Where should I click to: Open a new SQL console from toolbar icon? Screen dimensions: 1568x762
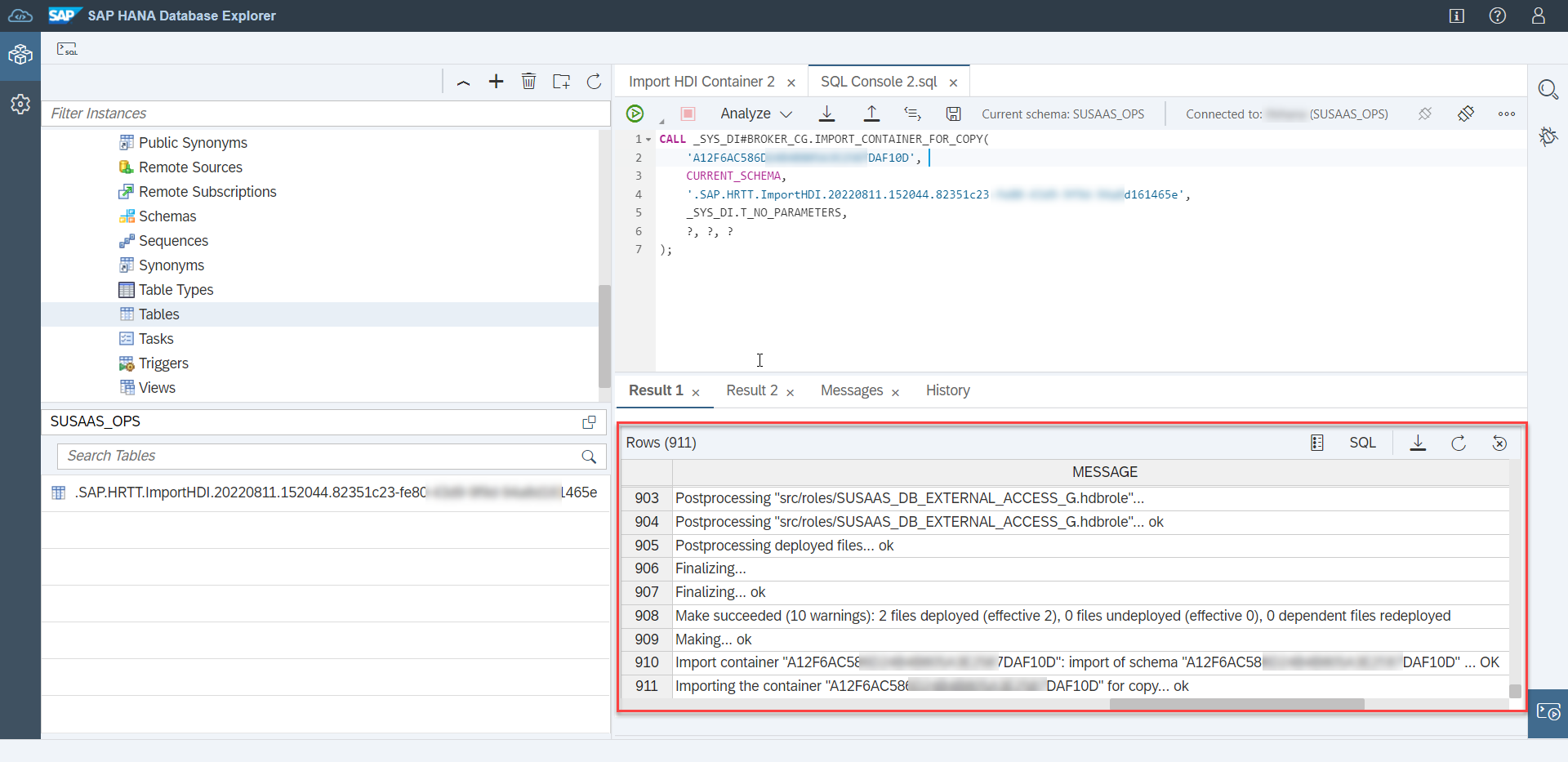tap(67, 49)
